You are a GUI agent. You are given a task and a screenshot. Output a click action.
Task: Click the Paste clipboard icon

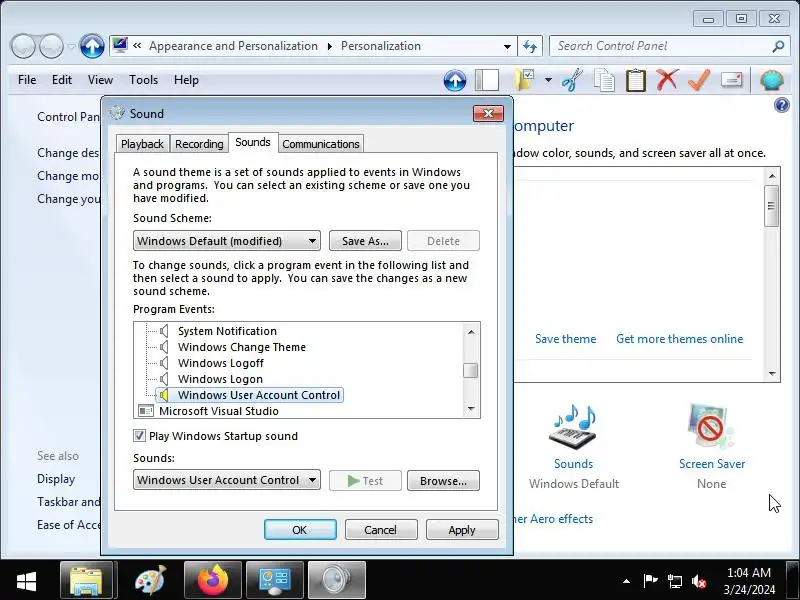636,80
